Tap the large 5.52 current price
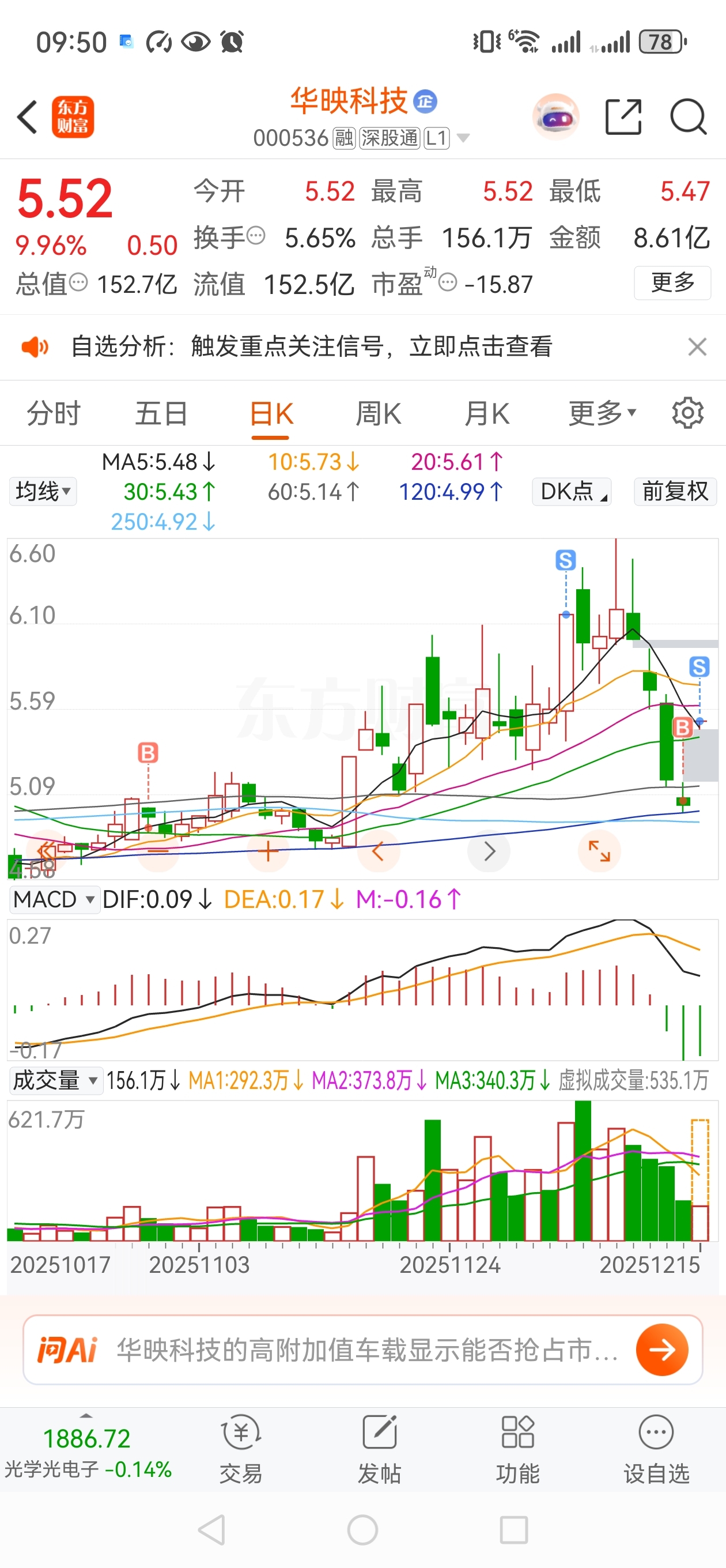The image size is (726, 1568). tap(65, 198)
